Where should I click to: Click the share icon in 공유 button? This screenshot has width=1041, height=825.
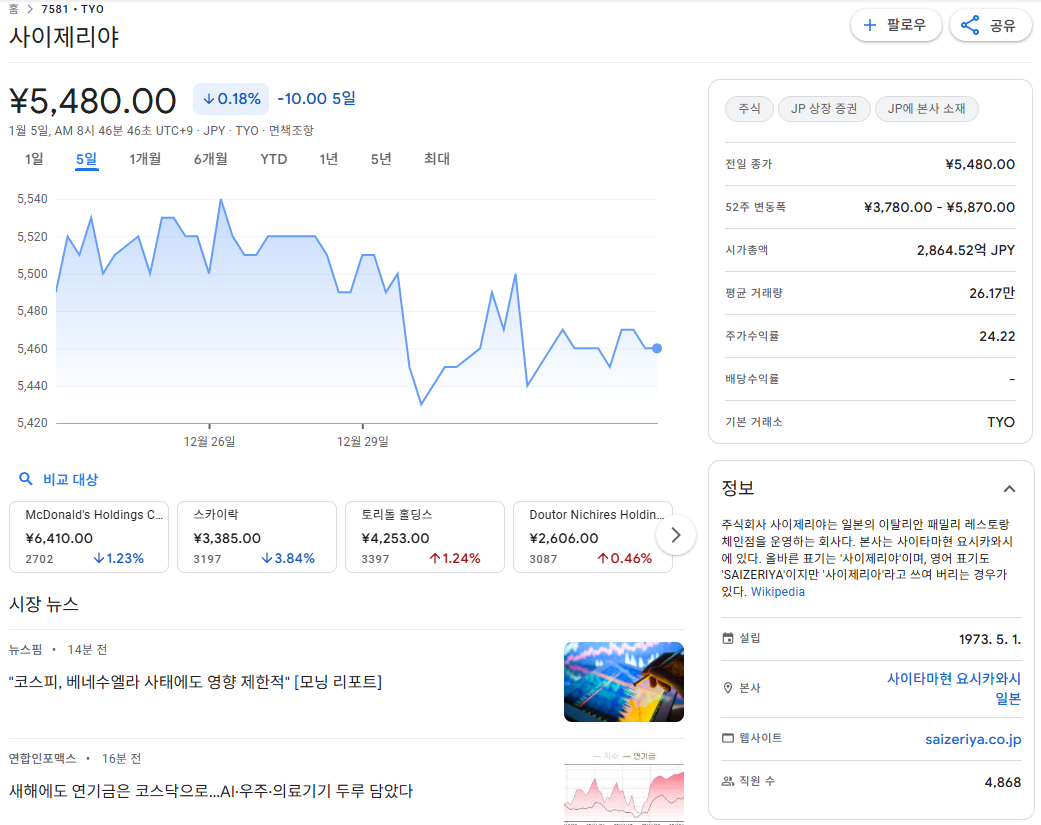coord(970,25)
